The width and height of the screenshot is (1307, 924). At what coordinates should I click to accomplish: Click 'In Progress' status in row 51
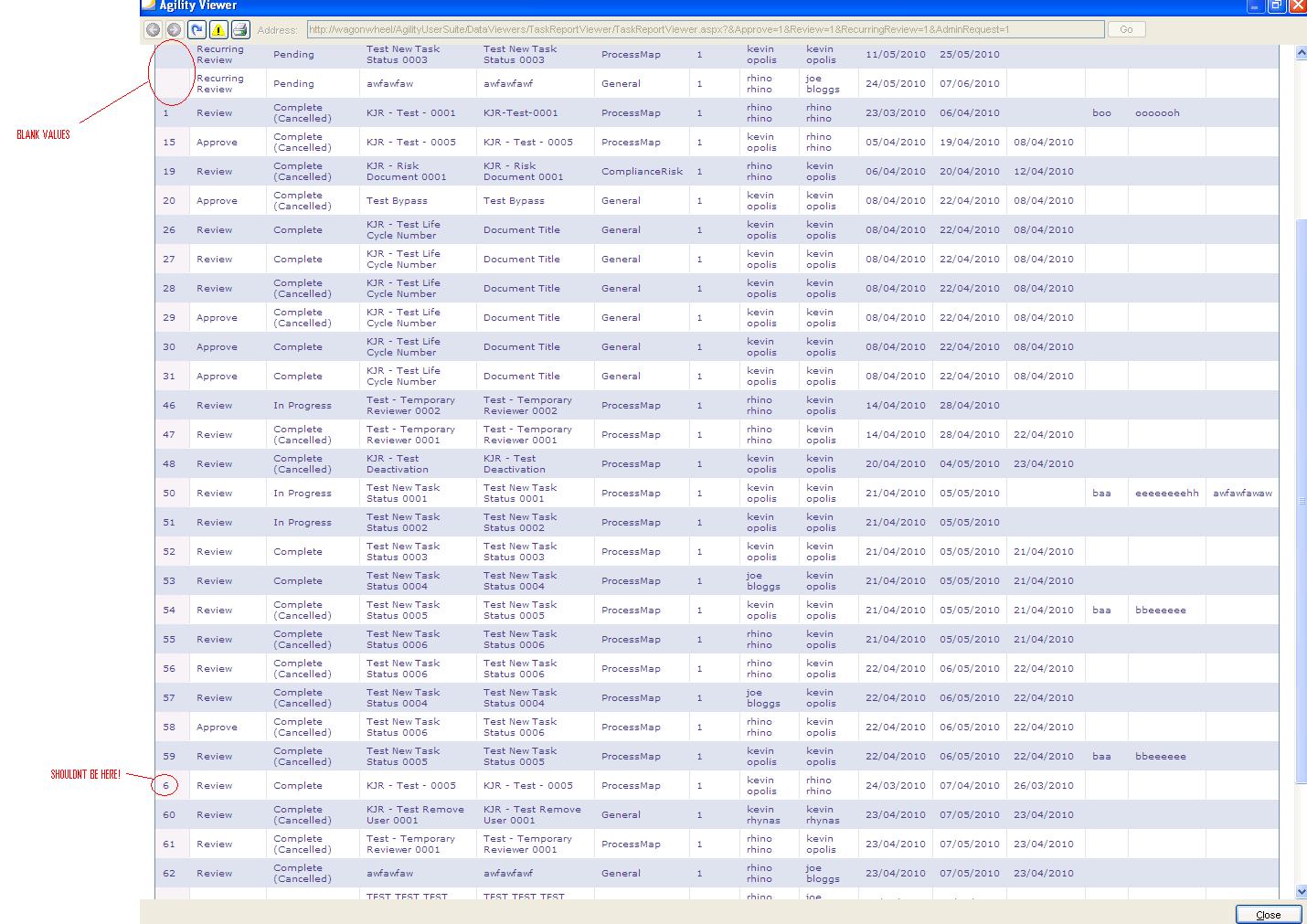click(x=303, y=523)
